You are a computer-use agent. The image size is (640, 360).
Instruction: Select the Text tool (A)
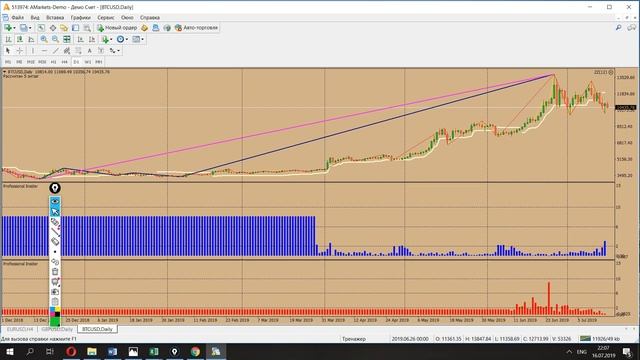(x=89, y=51)
